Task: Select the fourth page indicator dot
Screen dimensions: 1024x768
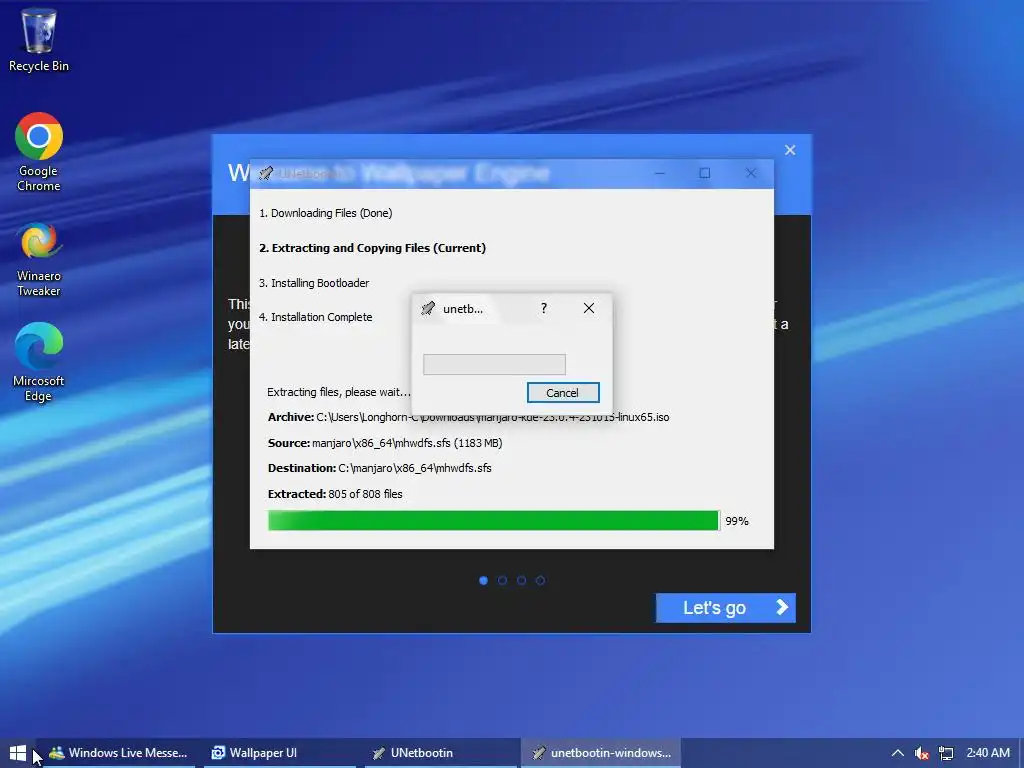Action: click(x=540, y=581)
